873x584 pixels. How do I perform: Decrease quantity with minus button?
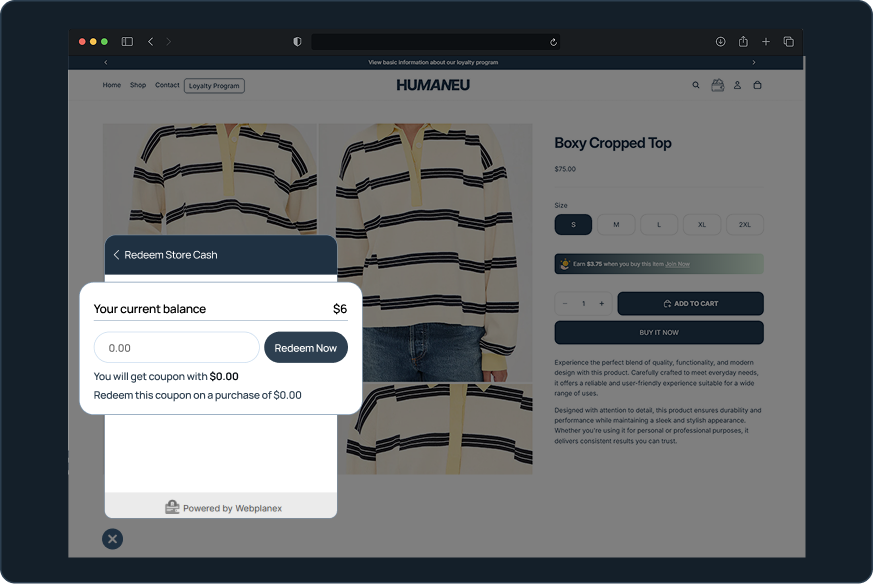click(x=565, y=303)
